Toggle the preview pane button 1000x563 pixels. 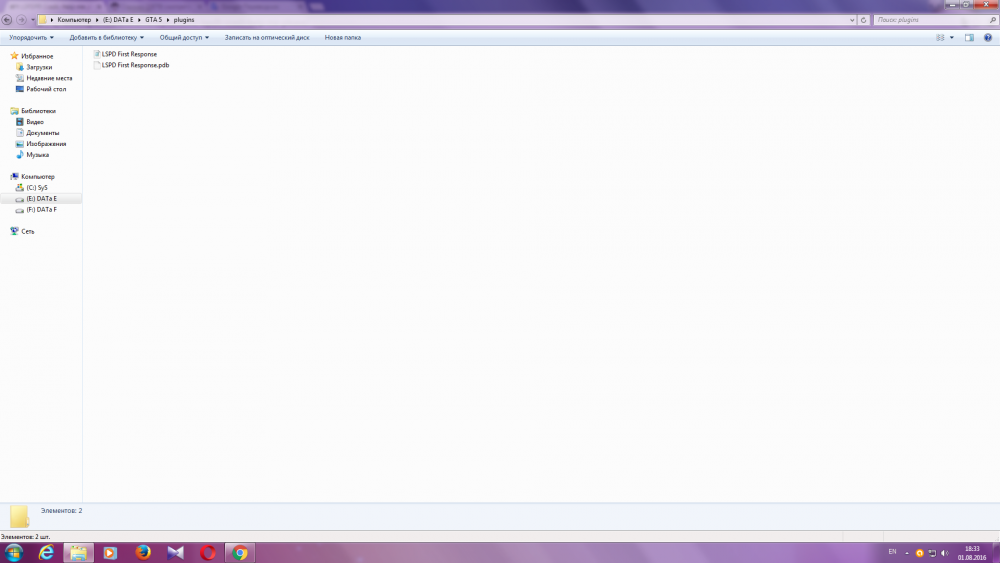coord(969,38)
